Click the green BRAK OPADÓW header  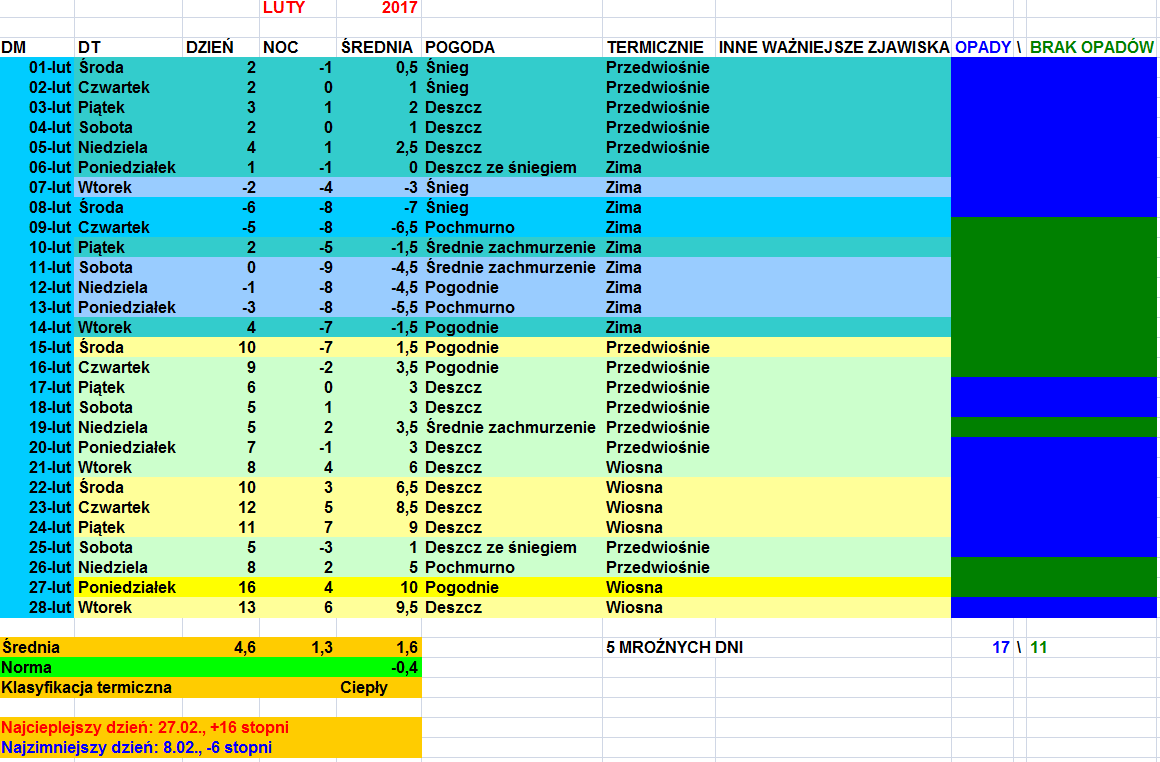[1091, 47]
